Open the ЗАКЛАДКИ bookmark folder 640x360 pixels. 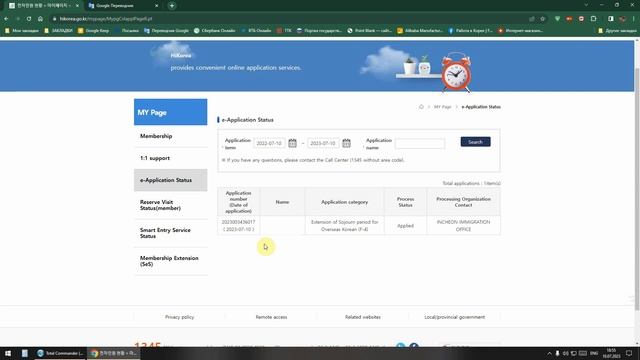[x=58, y=31]
